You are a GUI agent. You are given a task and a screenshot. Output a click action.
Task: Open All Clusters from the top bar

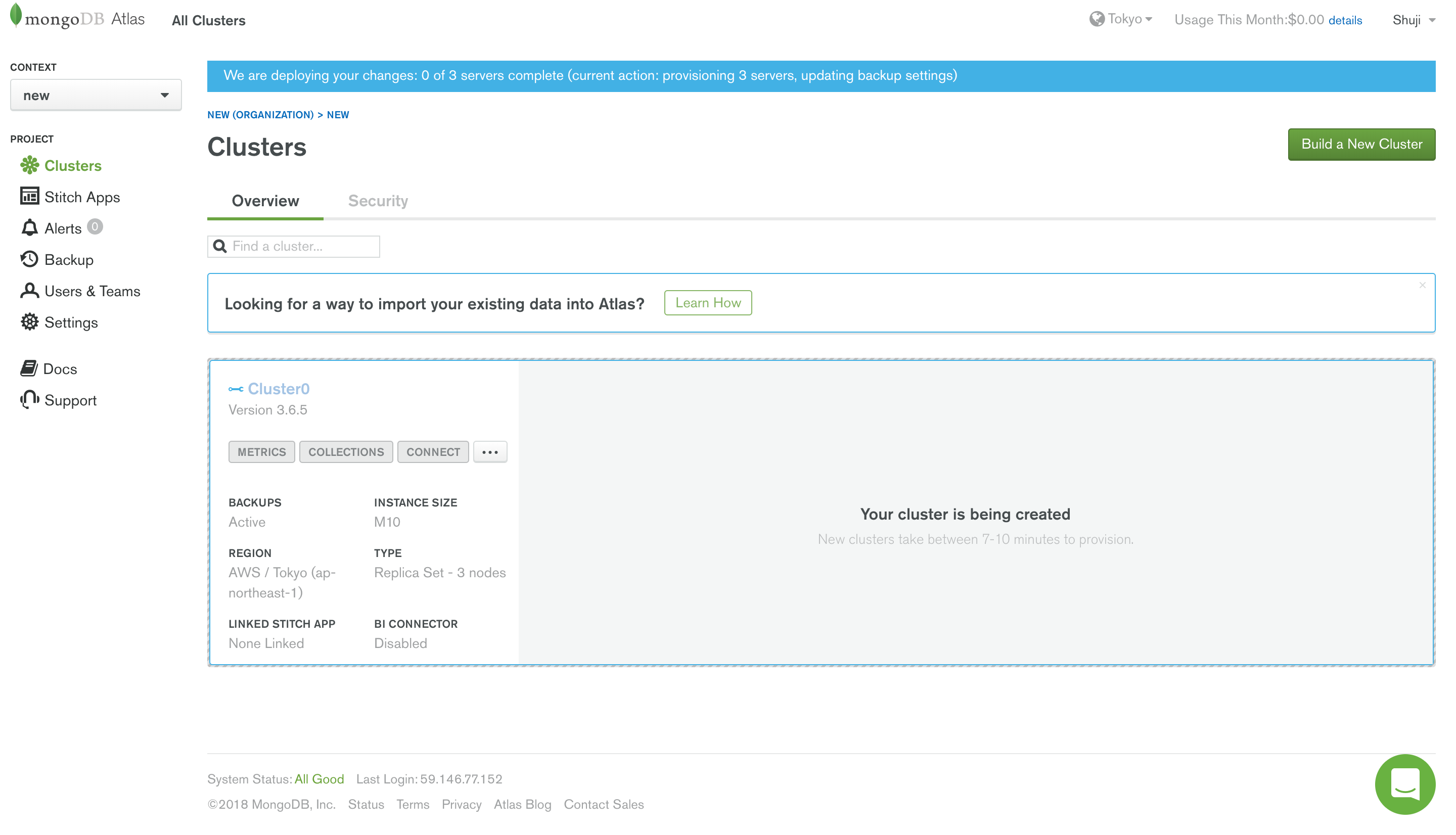[x=208, y=20]
